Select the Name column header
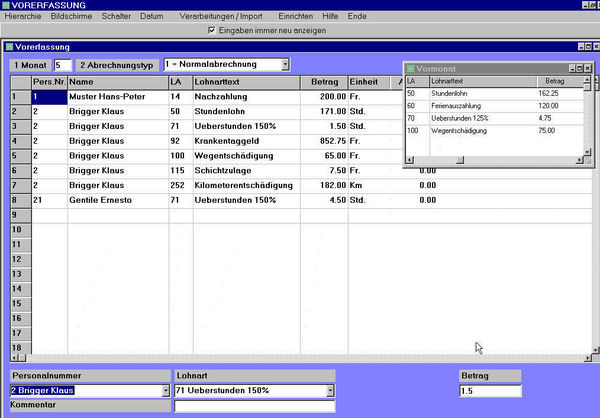Screen dimensions: 600x418 coord(118,82)
